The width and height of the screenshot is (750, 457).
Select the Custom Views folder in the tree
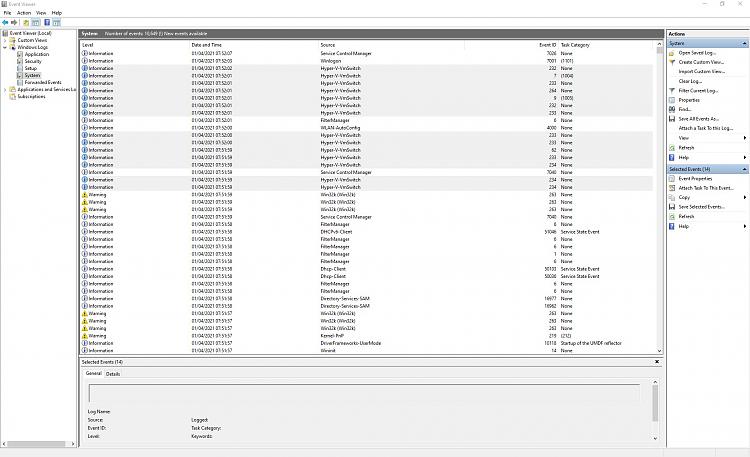[32, 40]
